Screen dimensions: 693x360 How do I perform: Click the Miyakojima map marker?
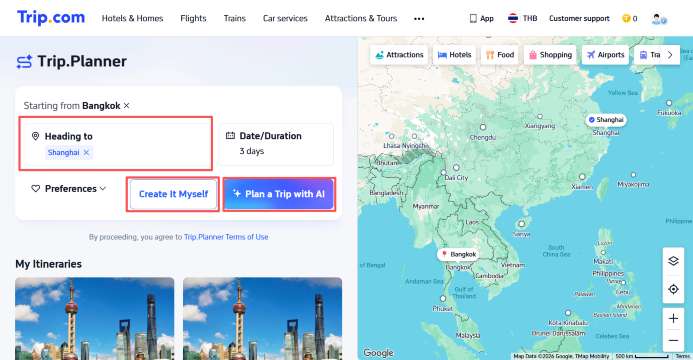[x=633, y=175]
